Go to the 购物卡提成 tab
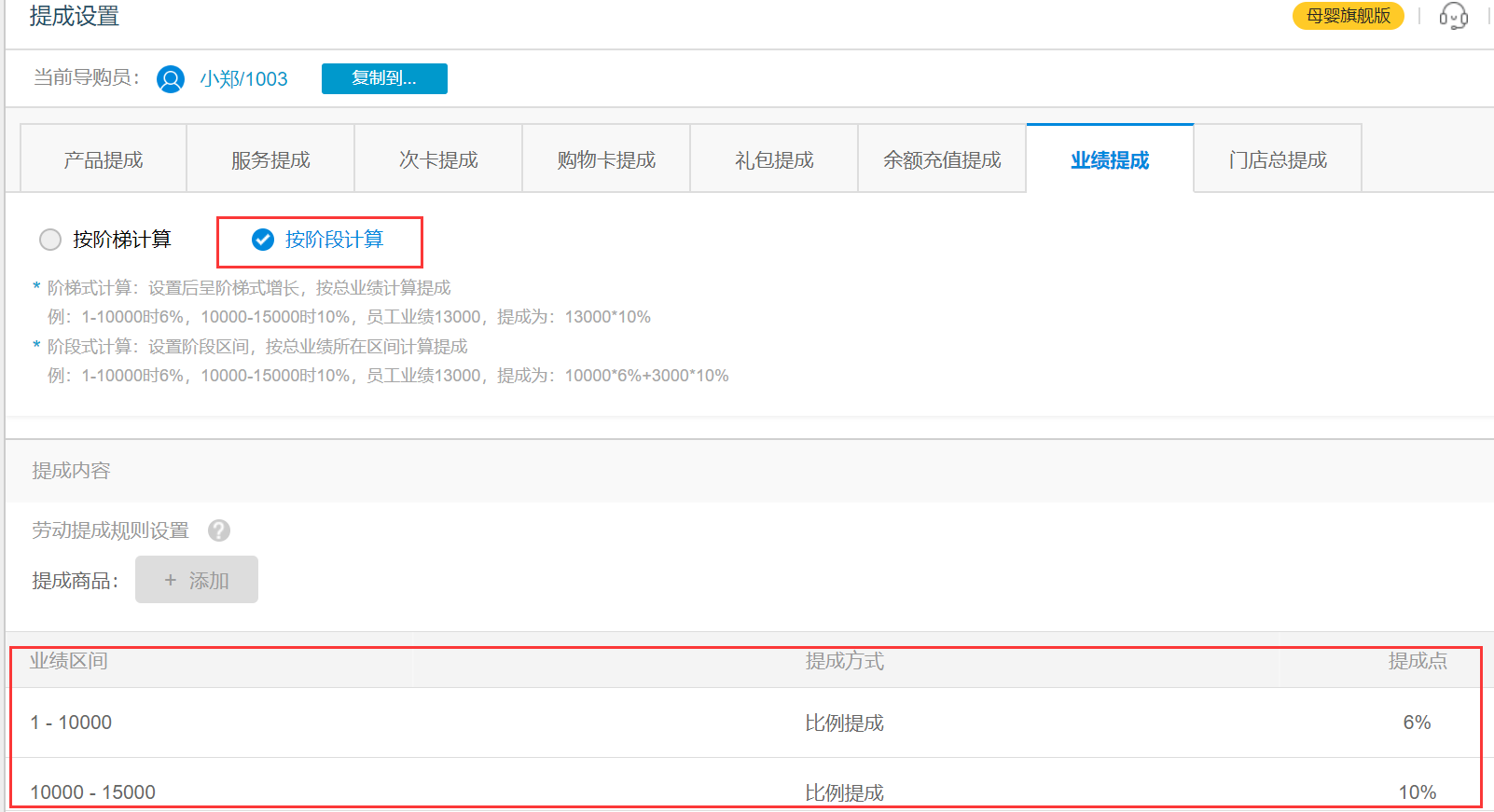Viewport: 1494px width, 812px height. tap(606, 159)
